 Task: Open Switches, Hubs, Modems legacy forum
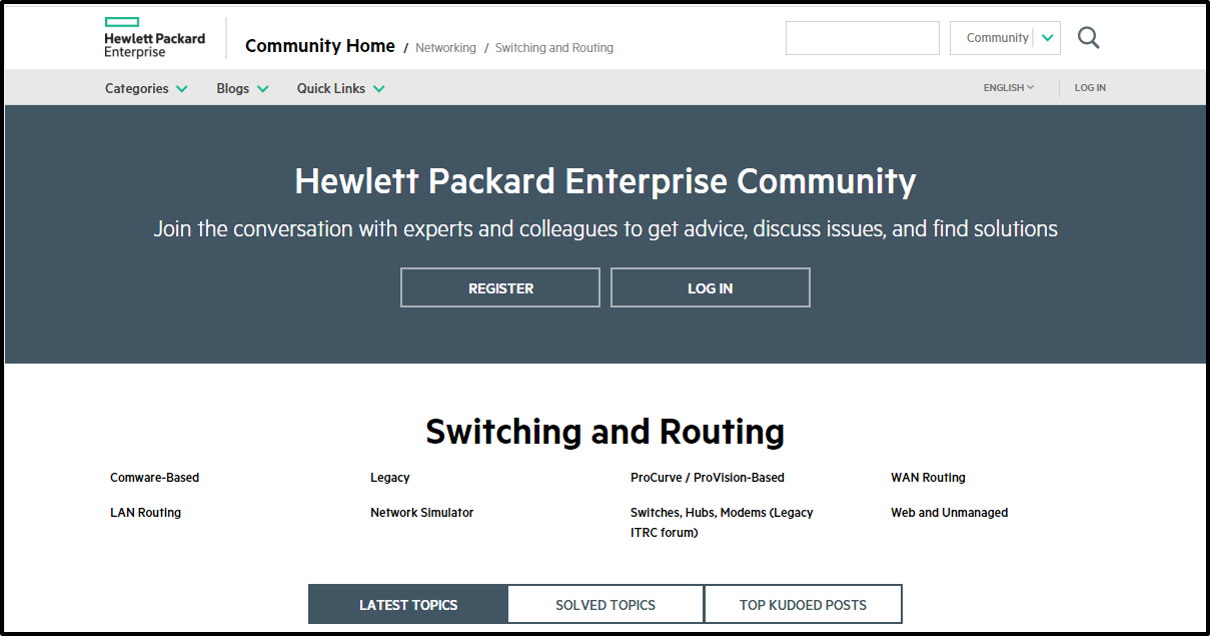pos(722,522)
